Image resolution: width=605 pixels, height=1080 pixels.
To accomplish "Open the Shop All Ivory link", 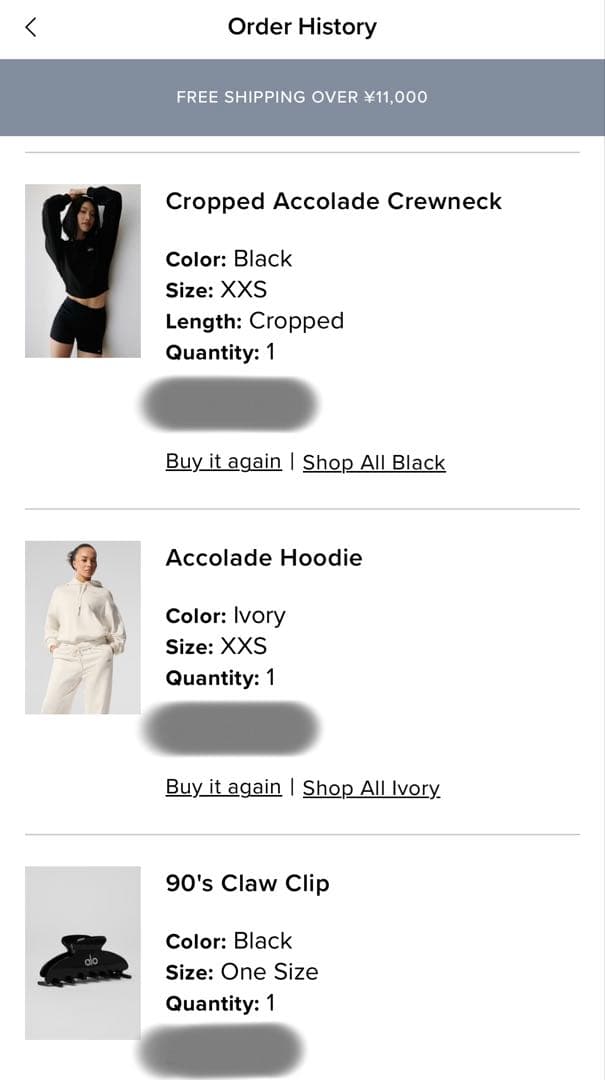I will pos(371,788).
